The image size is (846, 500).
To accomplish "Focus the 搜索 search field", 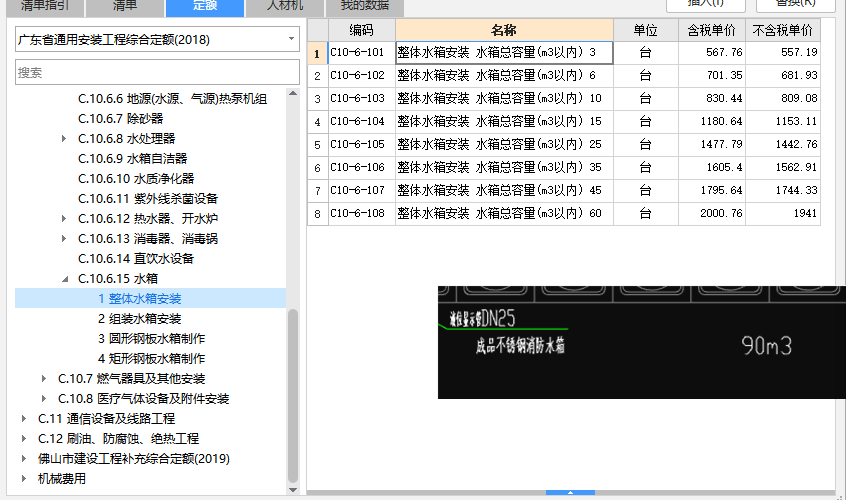I will tap(157, 72).
